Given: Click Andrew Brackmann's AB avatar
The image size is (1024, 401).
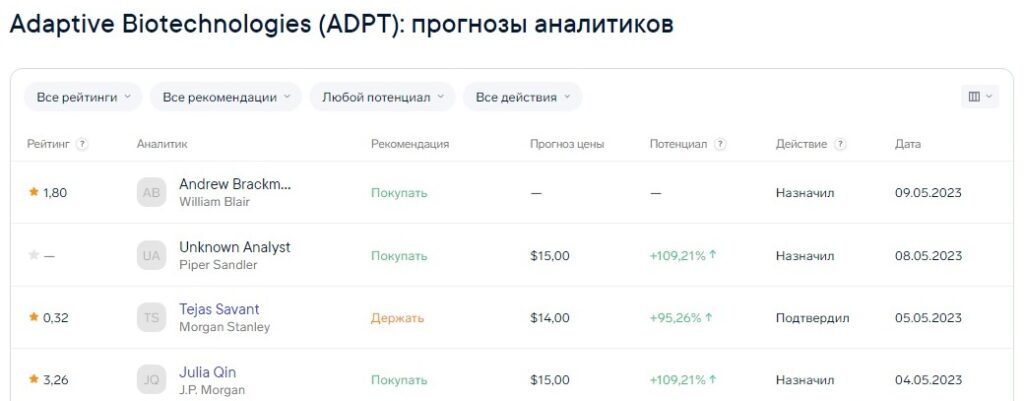Looking at the screenshot, I should (x=152, y=193).
